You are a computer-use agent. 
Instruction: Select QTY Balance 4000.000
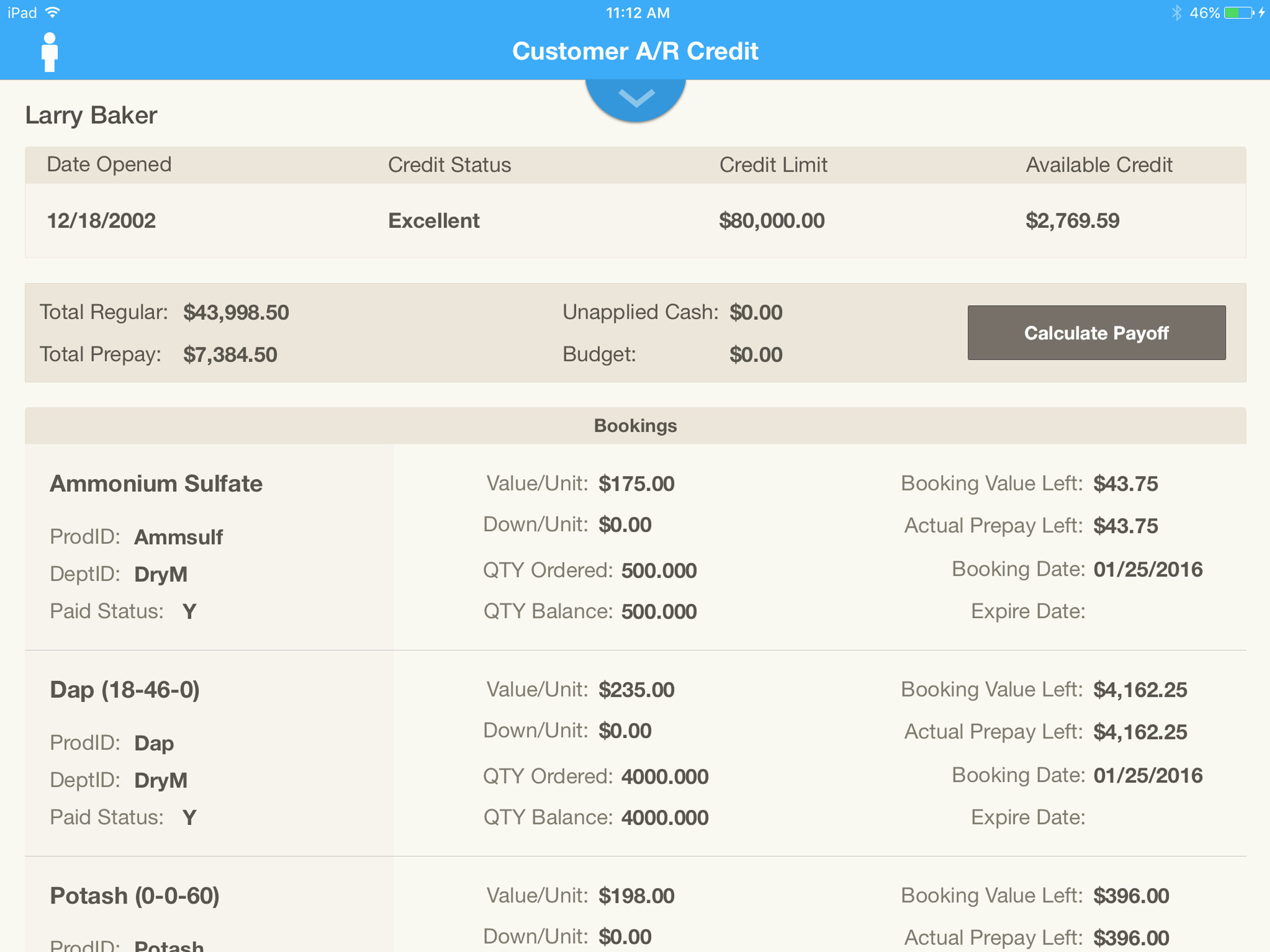tap(665, 818)
